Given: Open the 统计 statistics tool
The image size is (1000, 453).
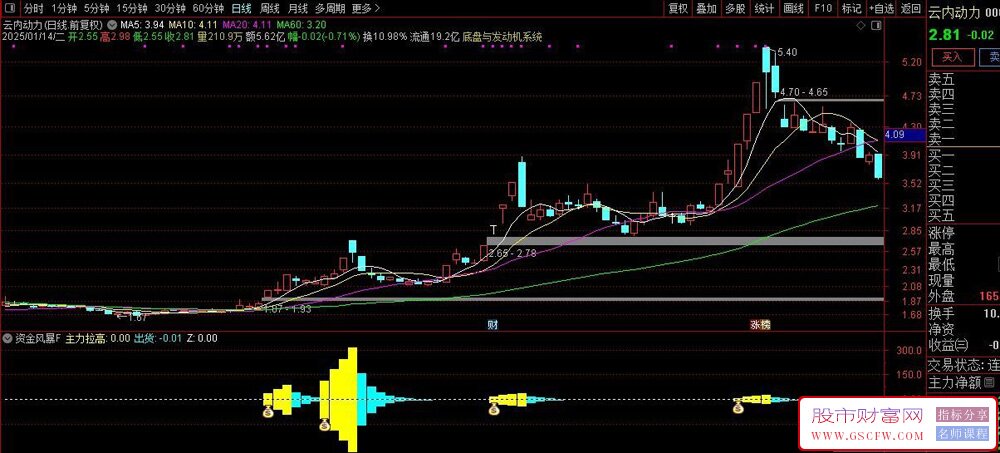Looking at the screenshot, I should [764, 8].
